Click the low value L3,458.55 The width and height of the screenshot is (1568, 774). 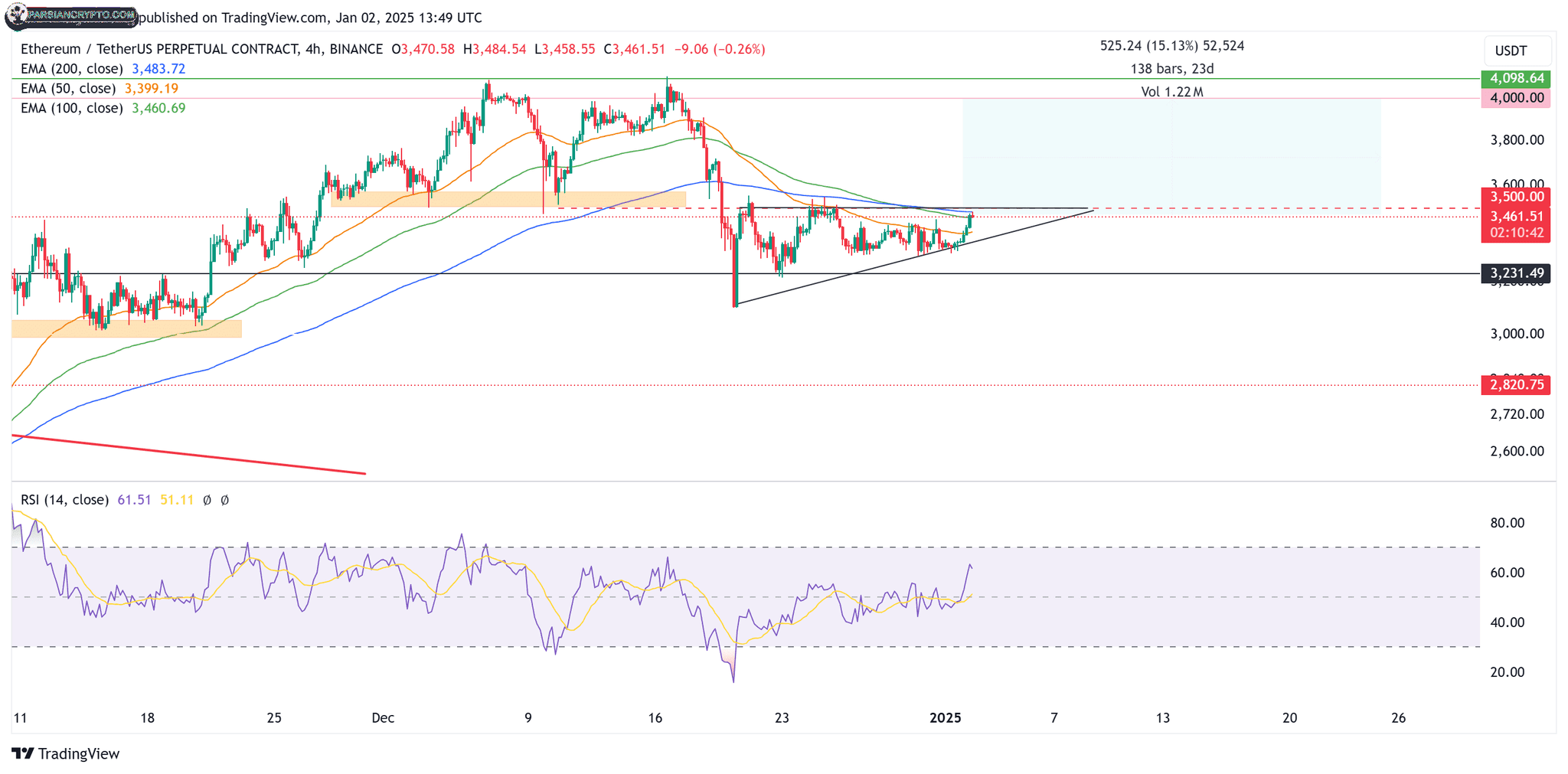[564, 49]
